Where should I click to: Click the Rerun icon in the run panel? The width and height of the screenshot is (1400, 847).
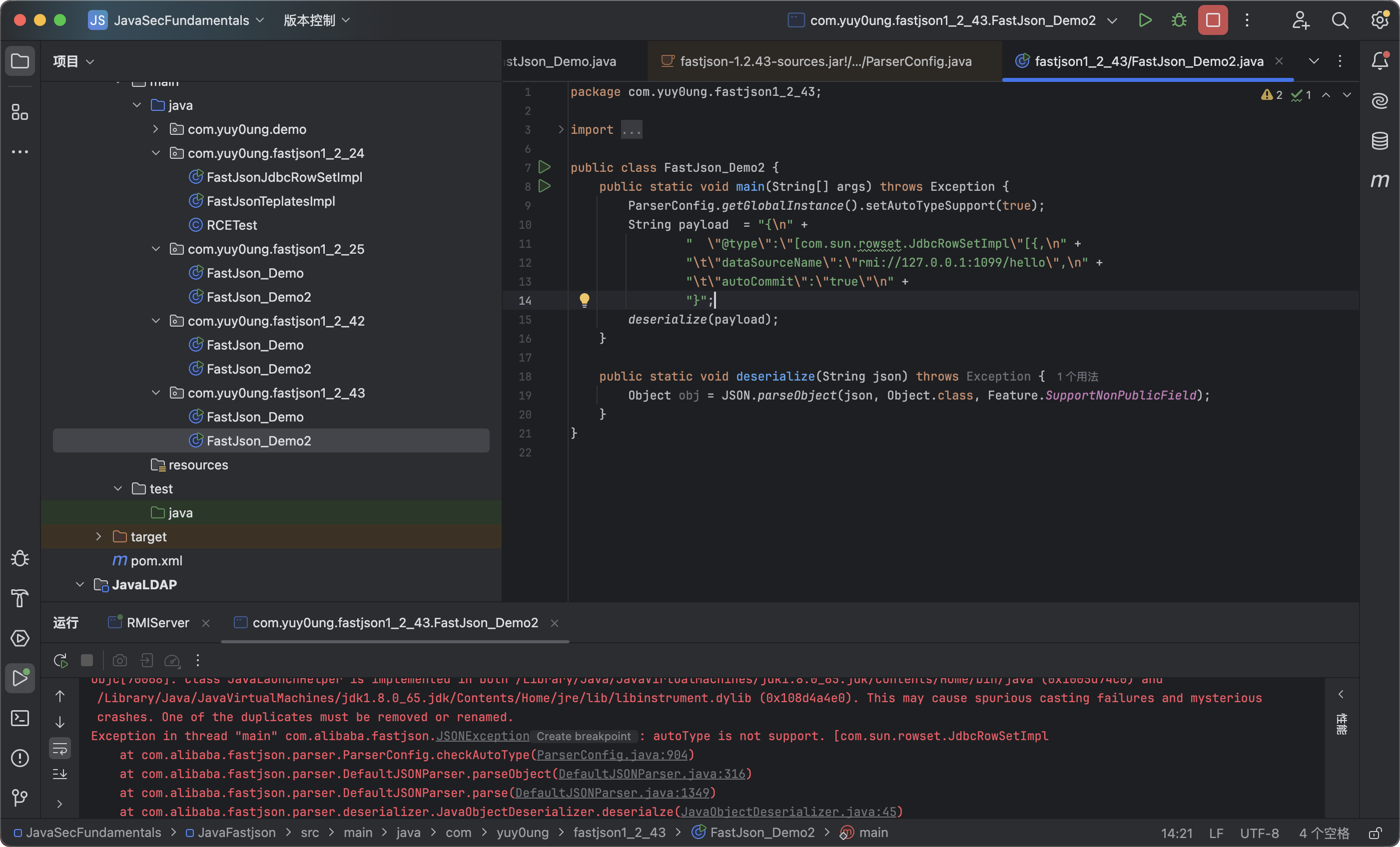pos(60,660)
